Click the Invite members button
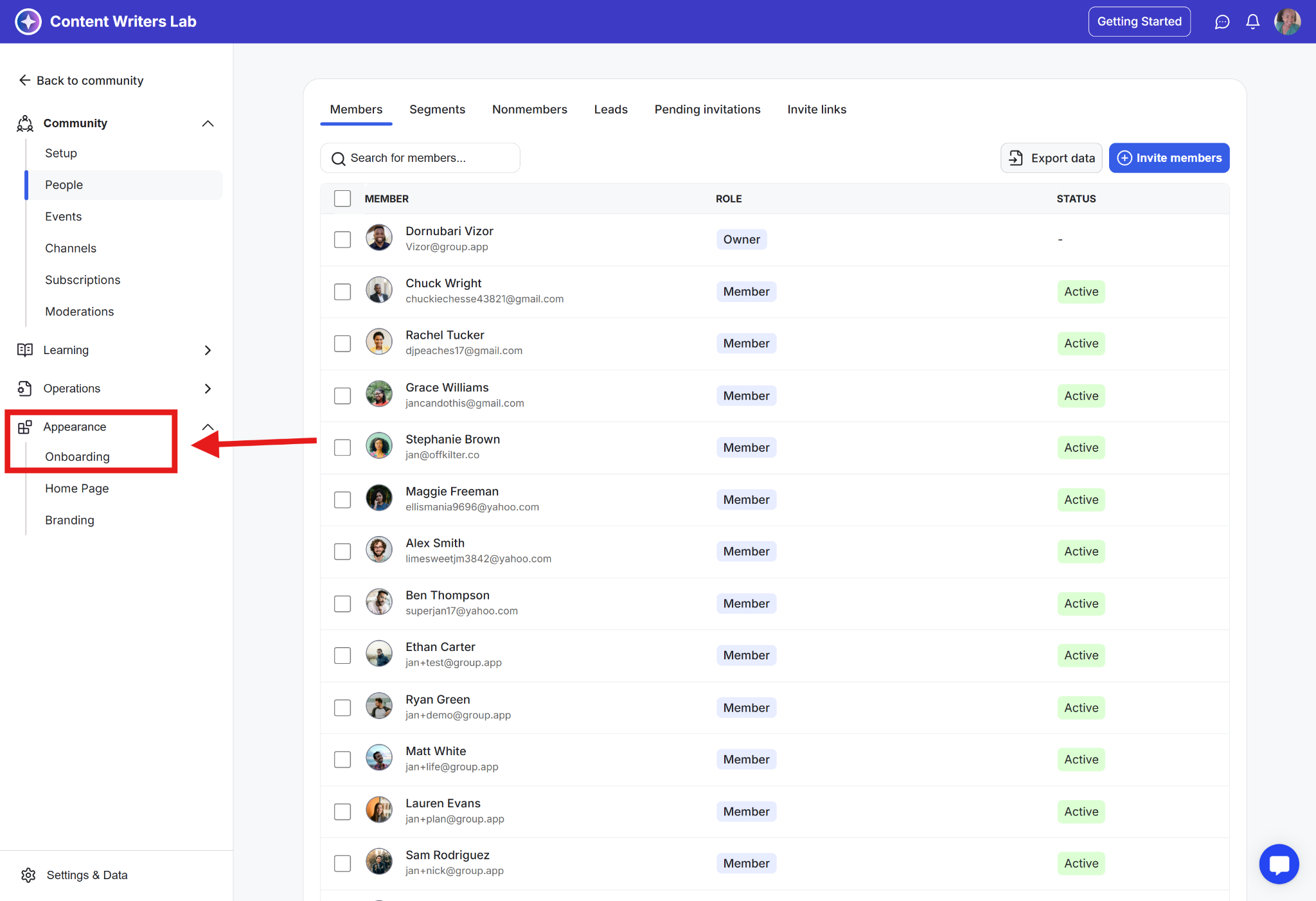 coord(1169,158)
